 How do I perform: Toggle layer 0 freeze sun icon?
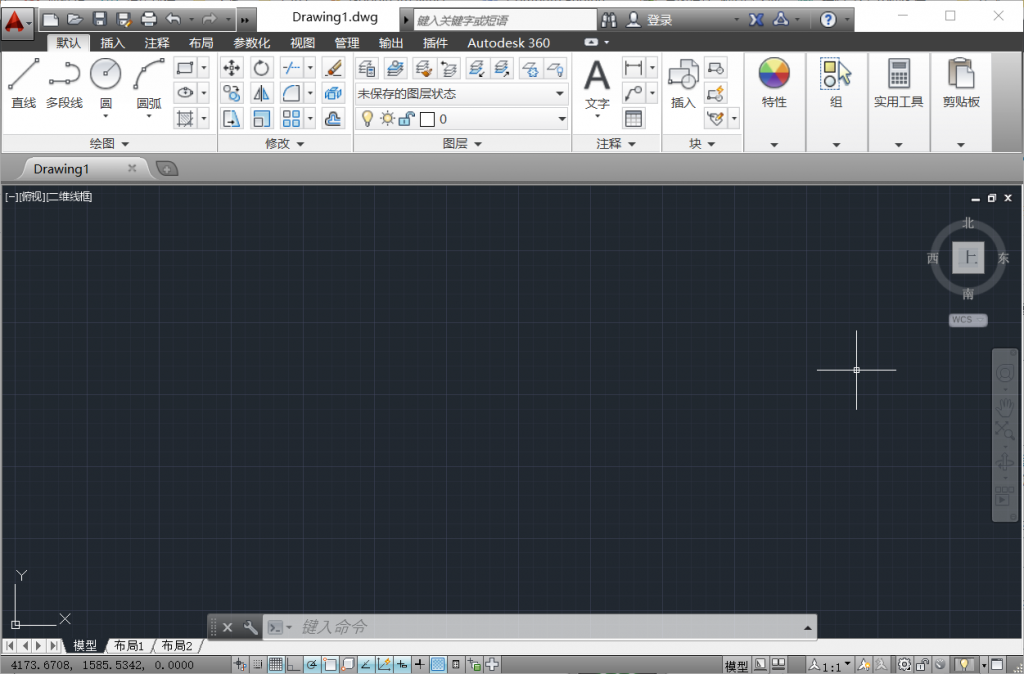(387, 118)
